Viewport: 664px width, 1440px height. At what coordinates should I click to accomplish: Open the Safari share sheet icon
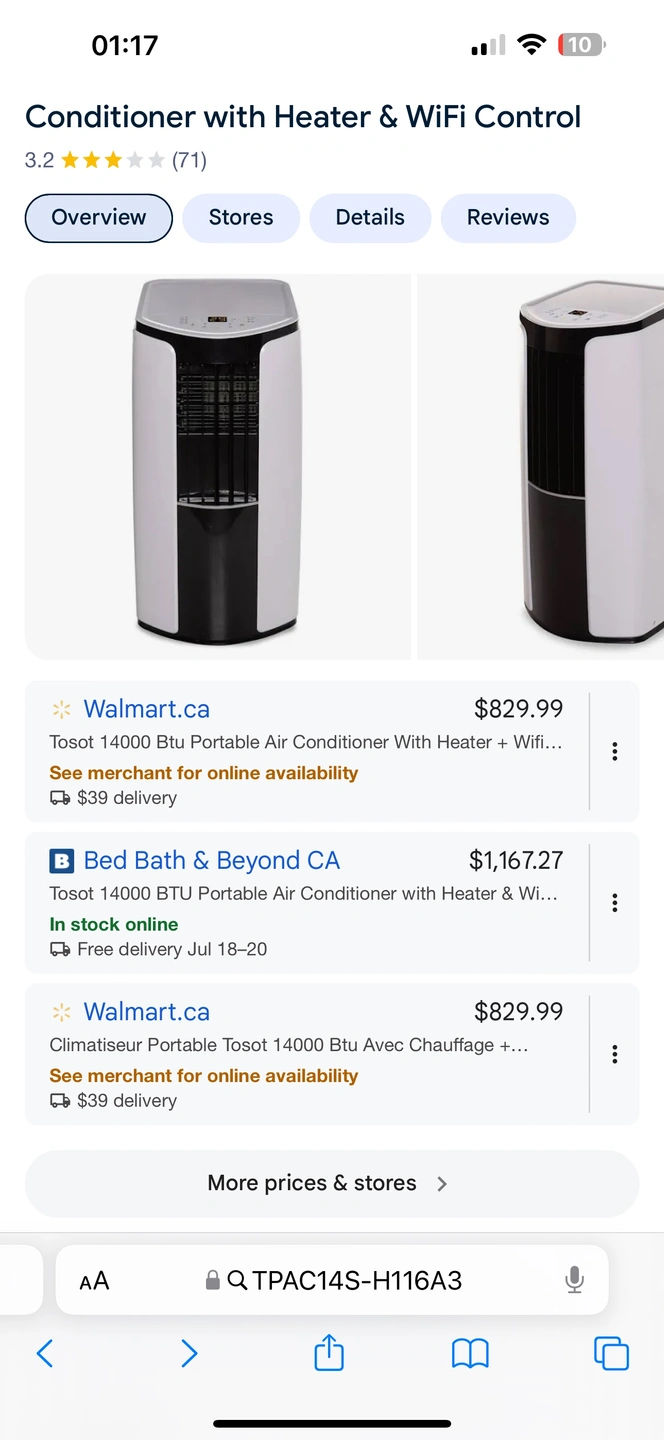pos(329,1352)
